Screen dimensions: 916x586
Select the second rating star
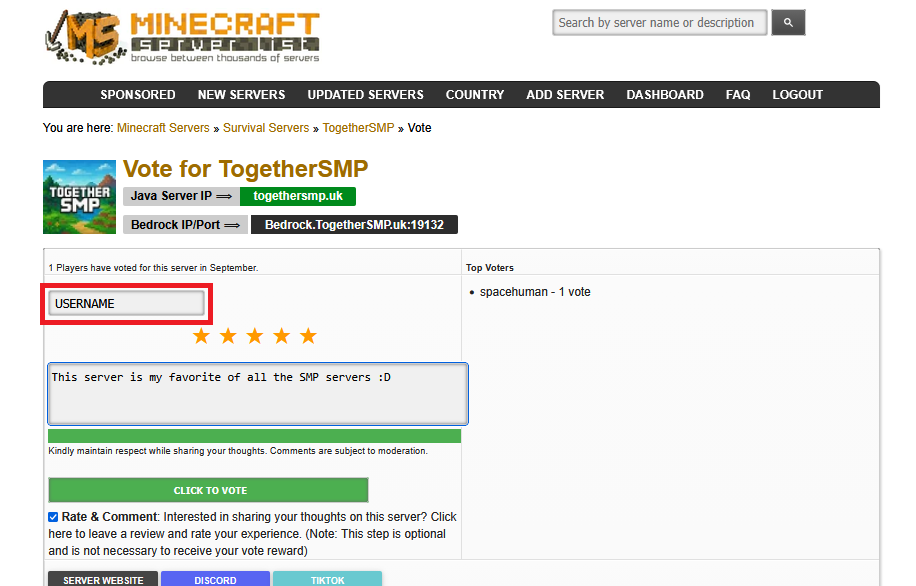click(x=228, y=336)
